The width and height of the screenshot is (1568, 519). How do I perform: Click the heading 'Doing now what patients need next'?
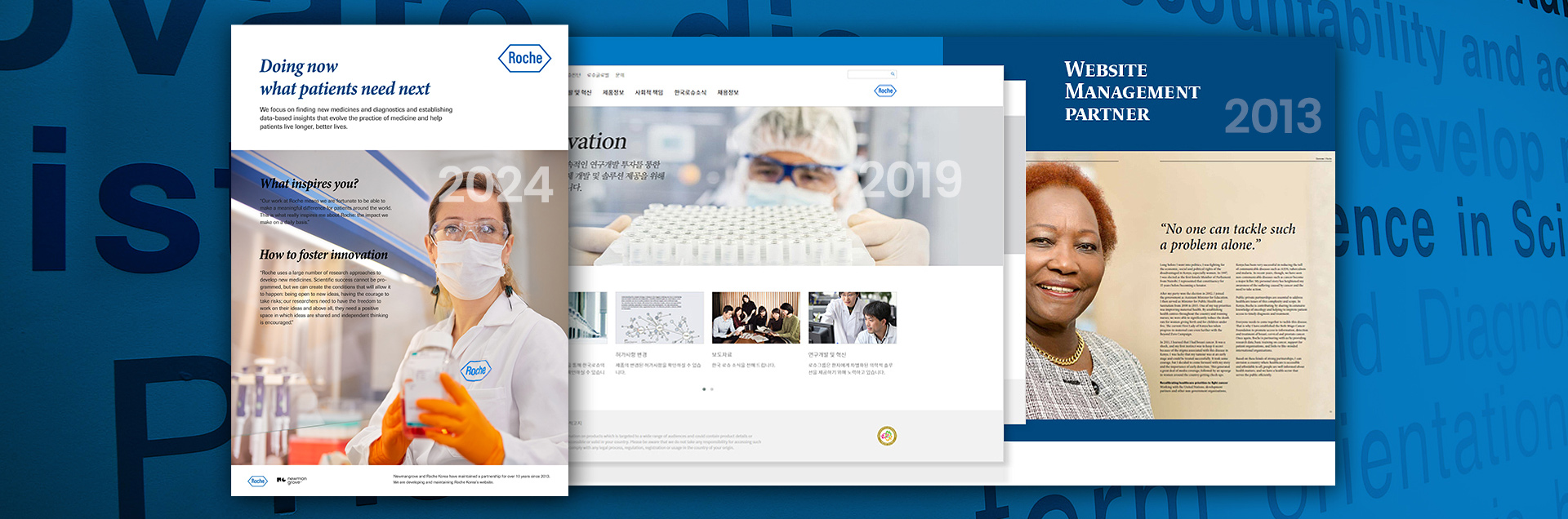click(345, 78)
